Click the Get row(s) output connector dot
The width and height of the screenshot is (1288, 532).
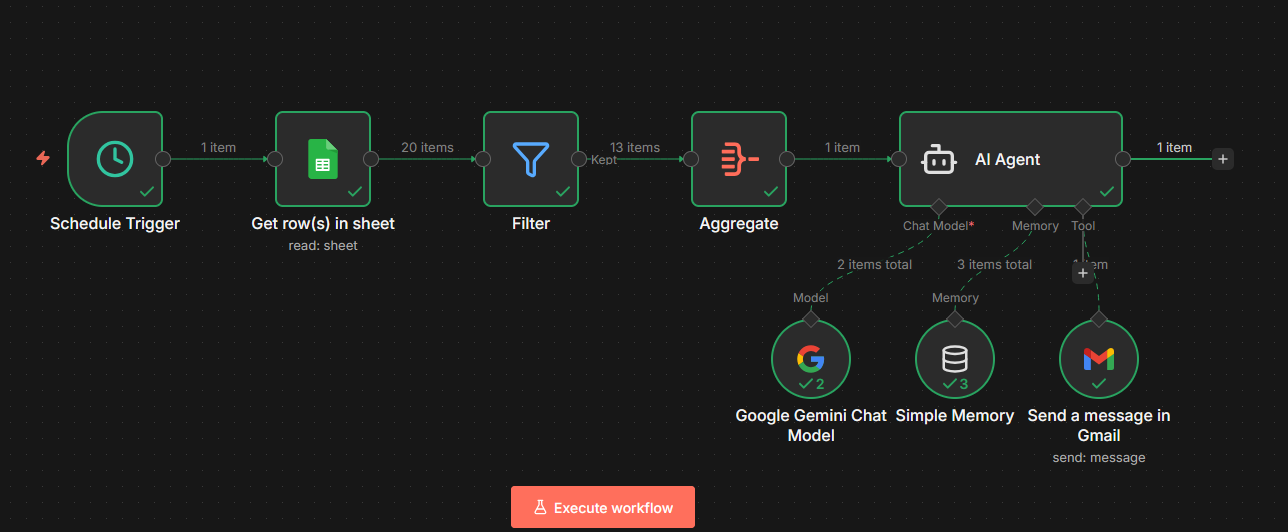[x=371, y=158]
